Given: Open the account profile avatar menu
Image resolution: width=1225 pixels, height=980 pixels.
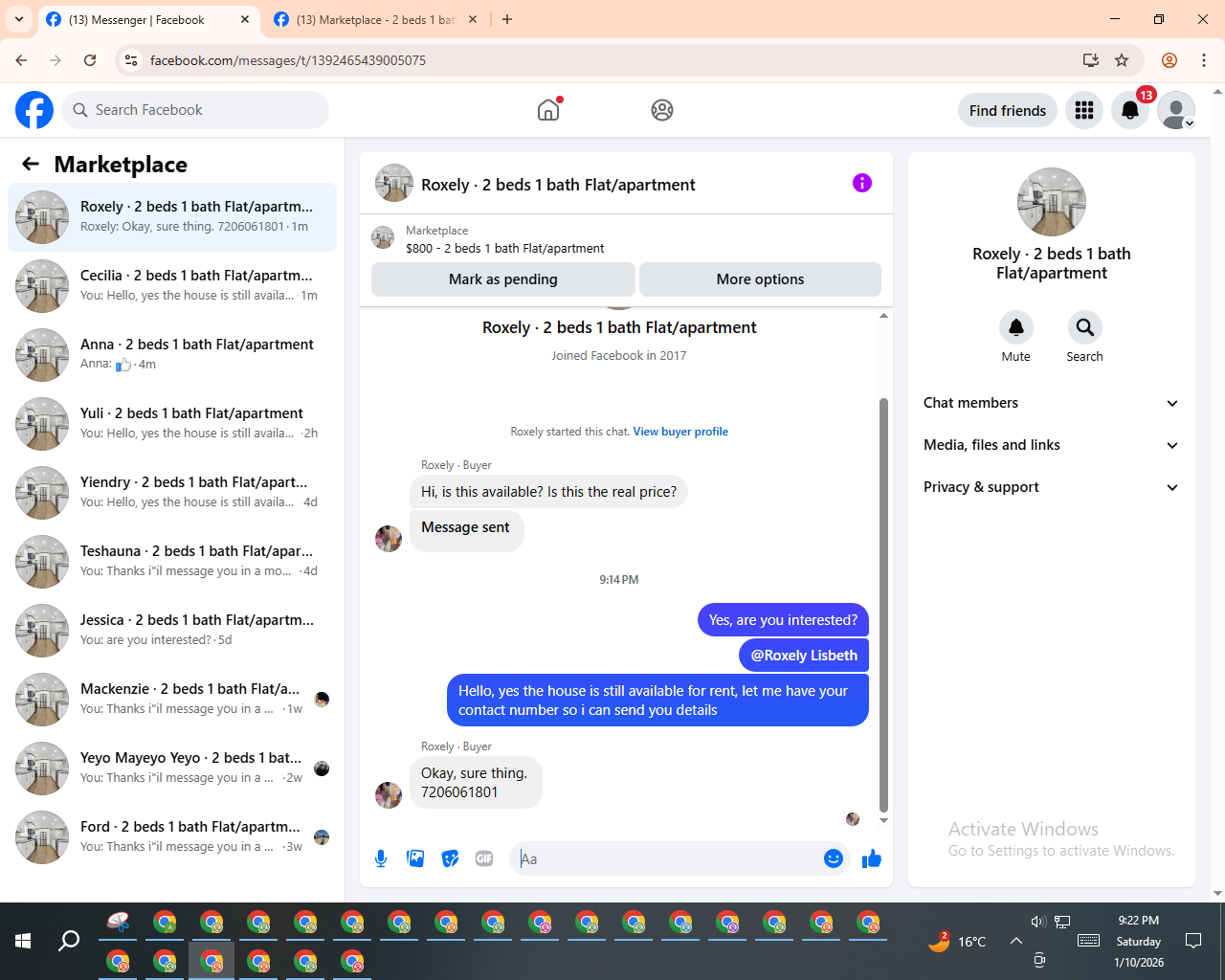Looking at the screenshot, I should (x=1176, y=110).
